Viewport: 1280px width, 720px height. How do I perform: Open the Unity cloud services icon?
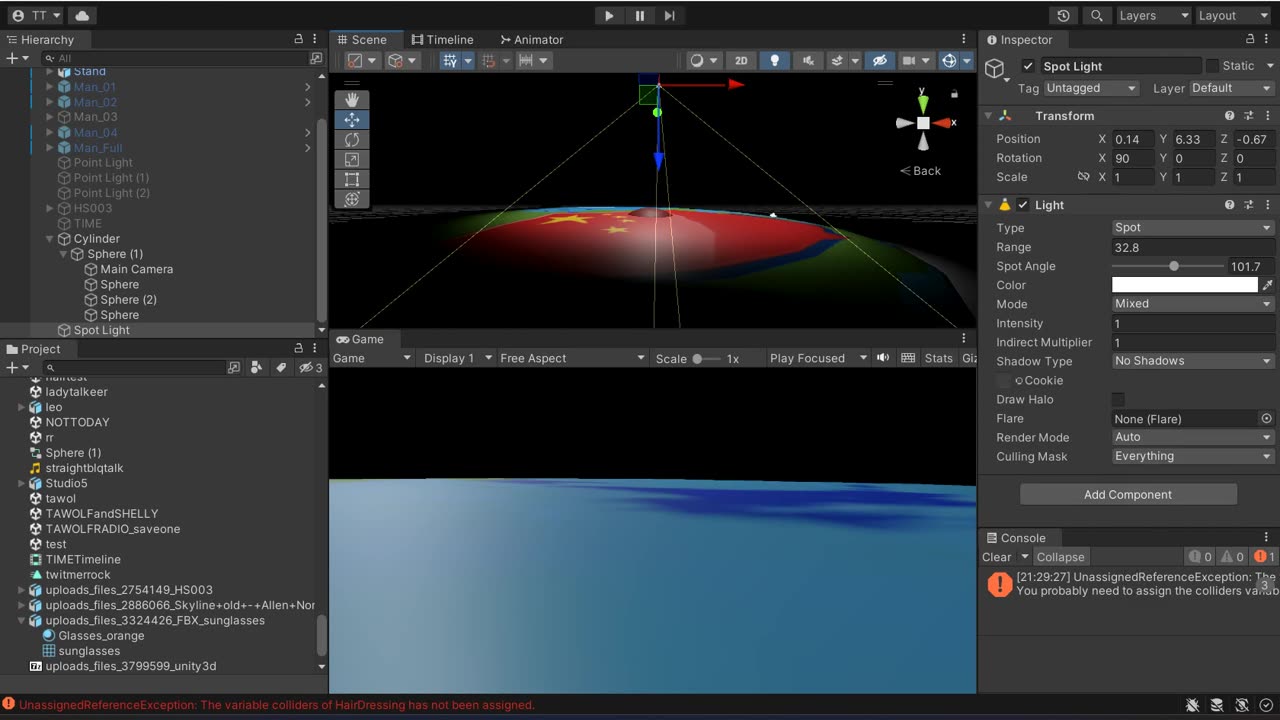coord(81,16)
